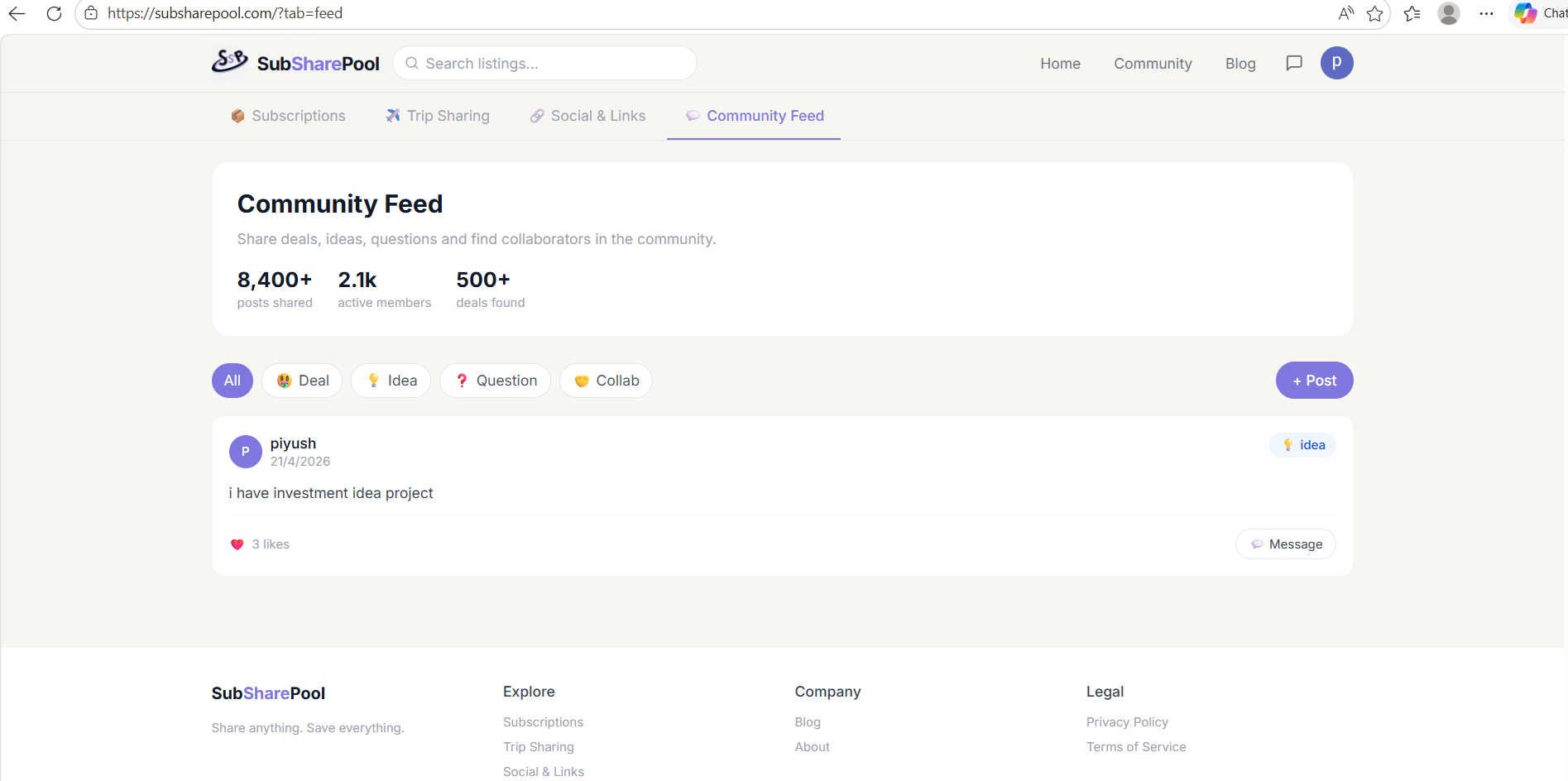Open Blog in top navigation
Viewport: 1568px width, 781px height.
[x=1240, y=64]
